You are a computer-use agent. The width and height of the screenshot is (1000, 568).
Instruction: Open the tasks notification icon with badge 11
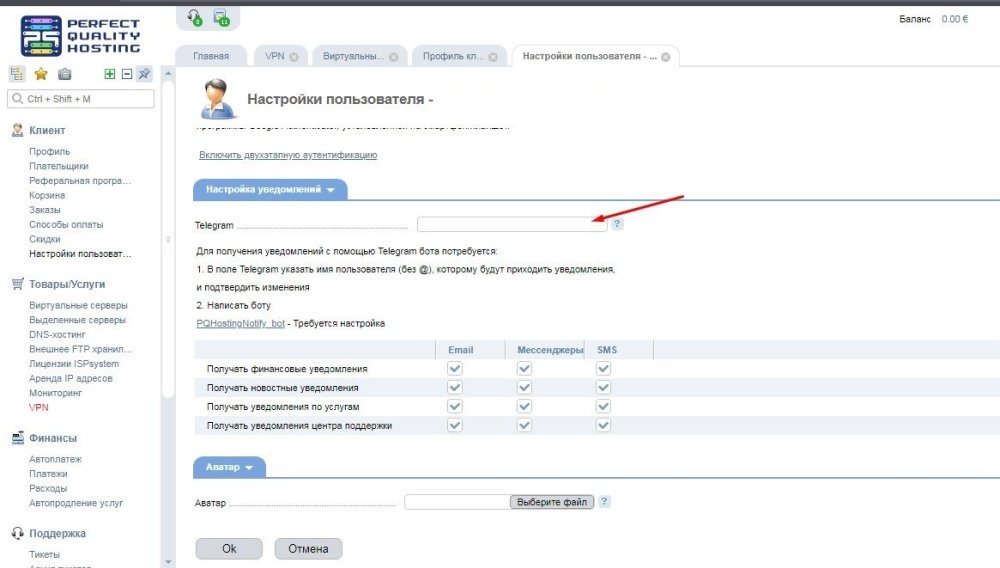point(221,17)
